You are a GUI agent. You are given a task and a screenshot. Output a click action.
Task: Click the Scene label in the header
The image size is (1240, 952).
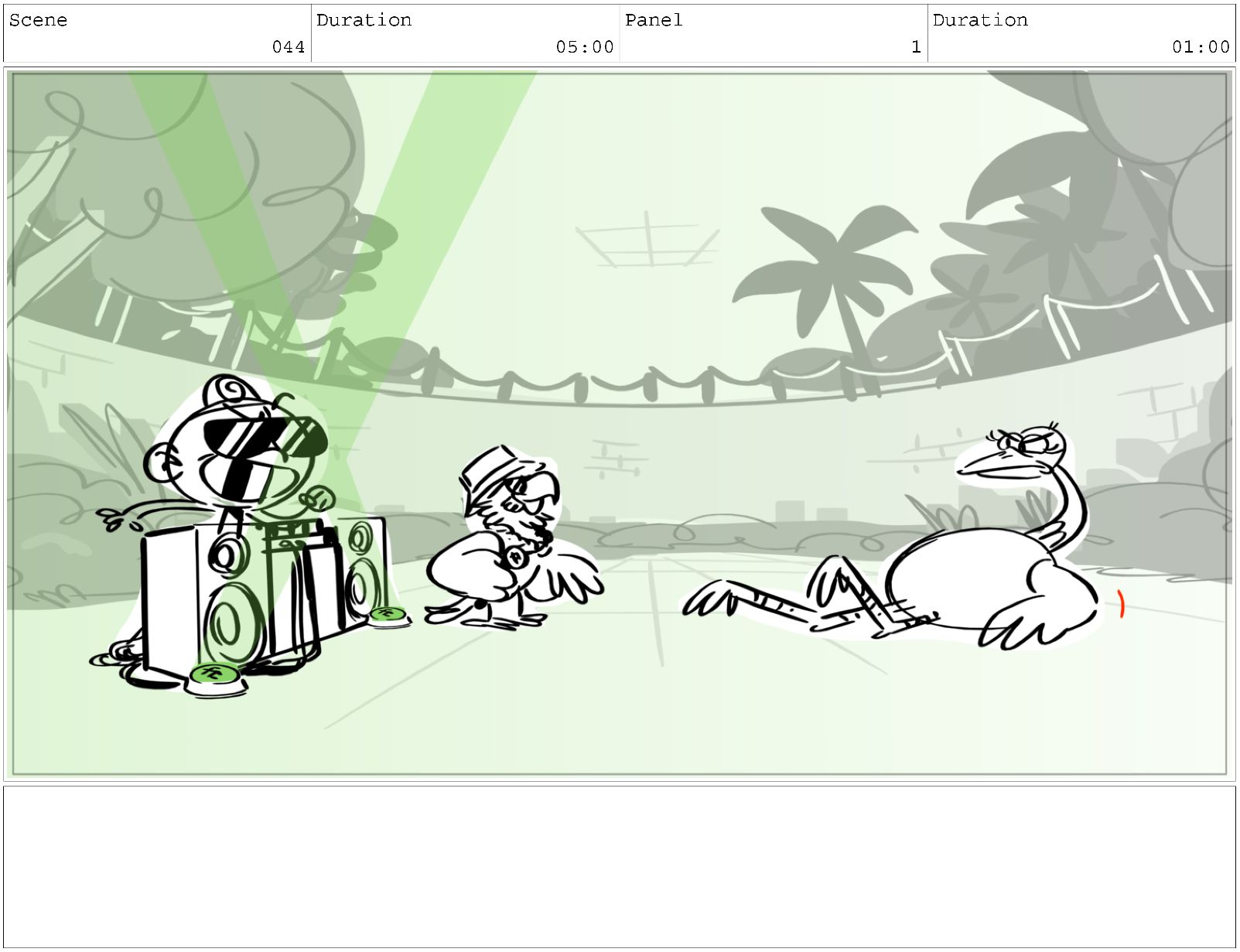(38, 20)
